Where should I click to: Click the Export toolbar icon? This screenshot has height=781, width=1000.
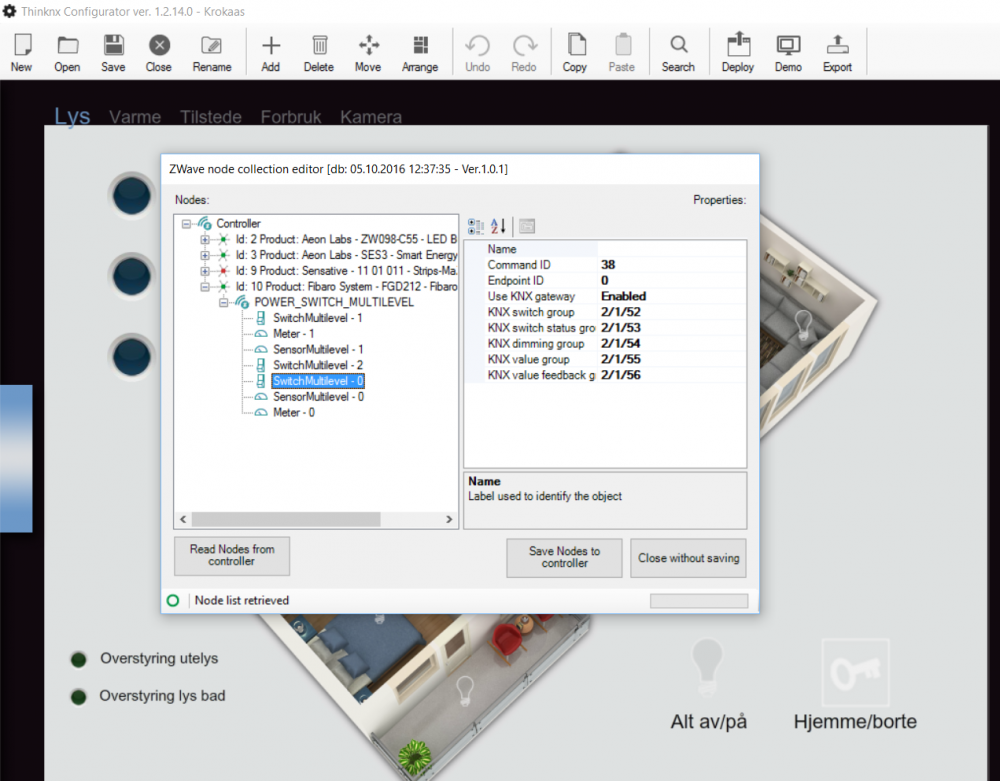837,46
